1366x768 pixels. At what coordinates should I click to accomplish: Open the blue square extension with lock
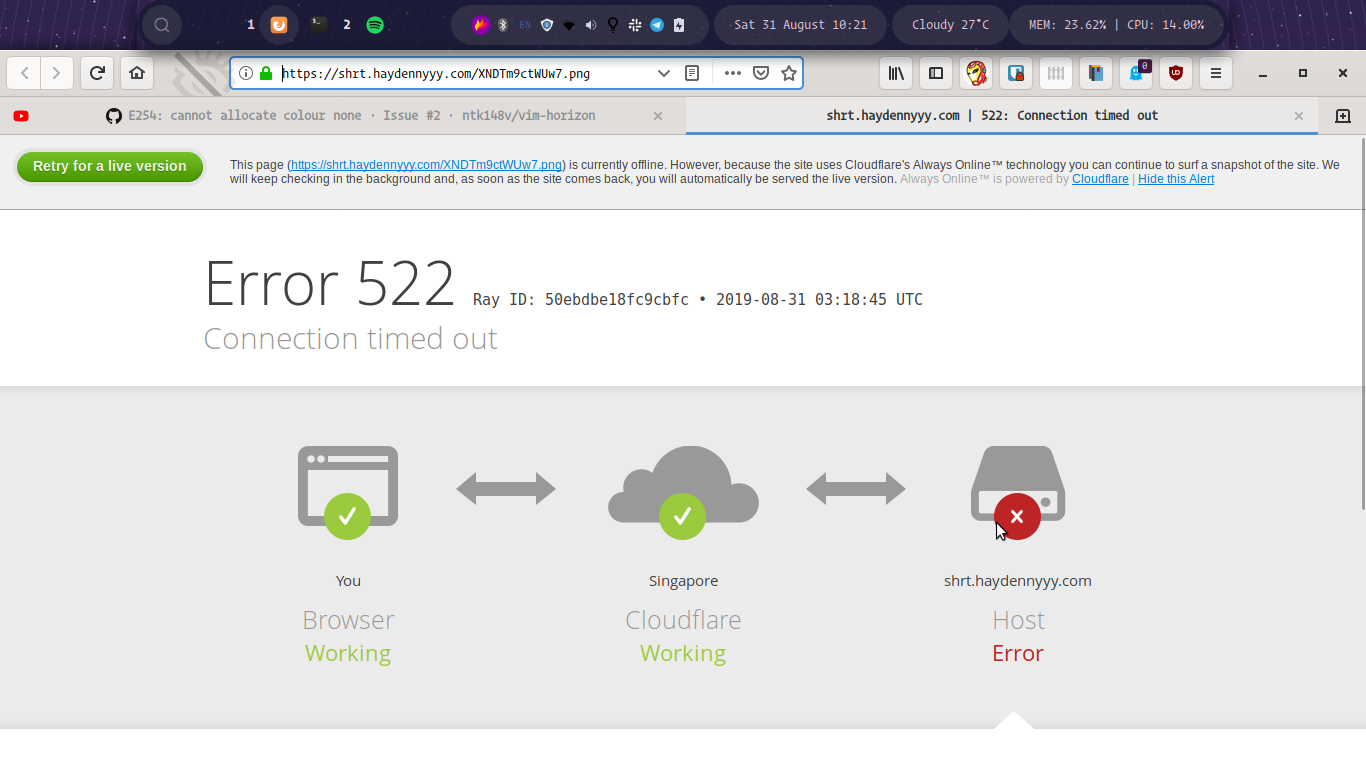1016,73
